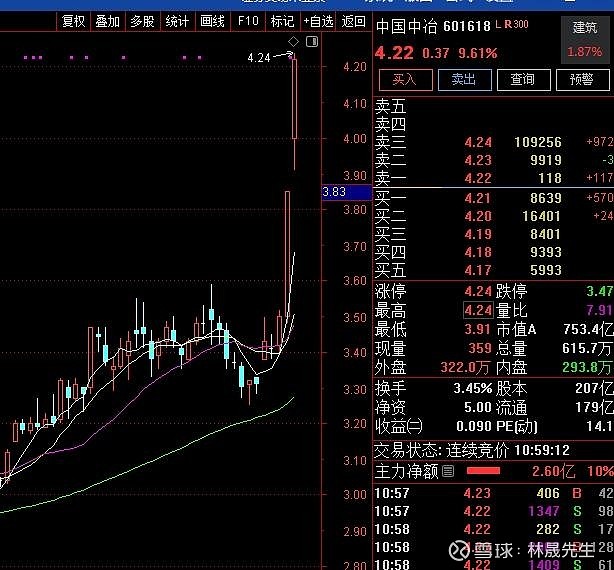Image resolution: width=614 pixels, height=570 pixels.
Task: Click the 最高 value 4.24 box
Action: click(478, 310)
